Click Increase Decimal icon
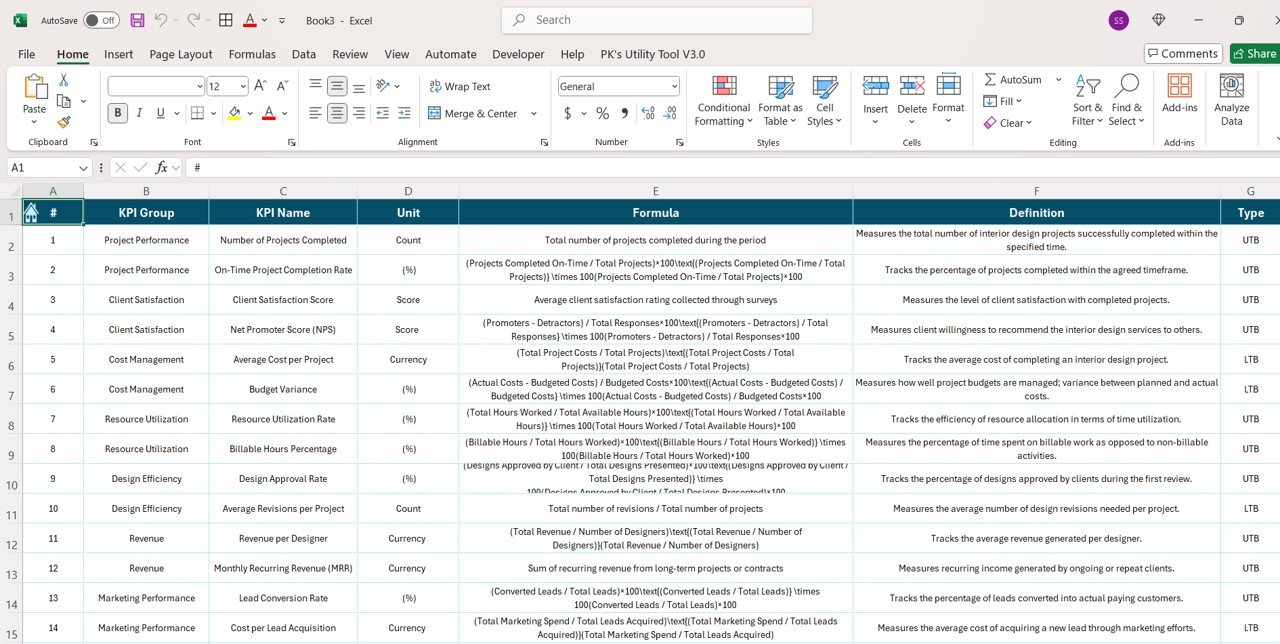 coord(648,113)
